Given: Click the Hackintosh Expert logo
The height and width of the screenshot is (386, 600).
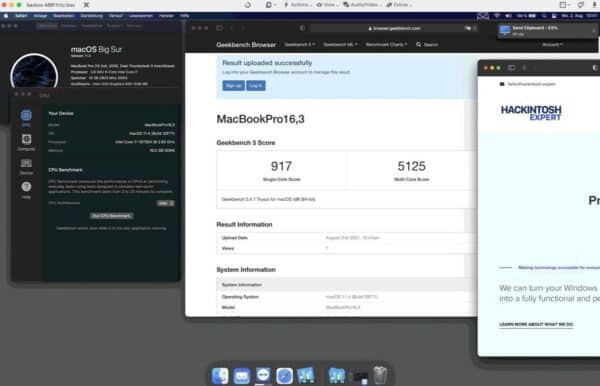Looking at the screenshot, I should pyautogui.click(x=531, y=113).
